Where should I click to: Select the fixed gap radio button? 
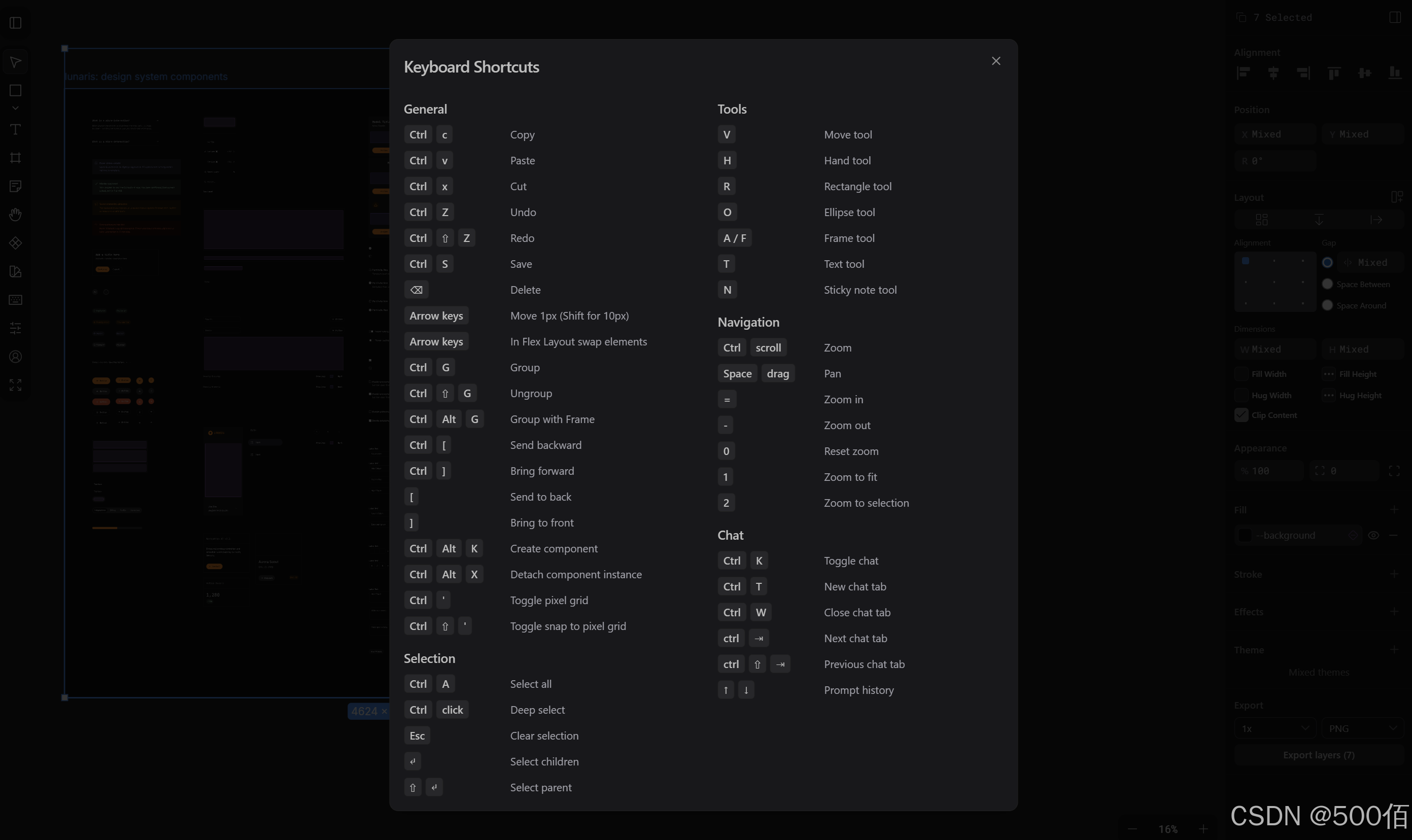tap(1327, 263)
